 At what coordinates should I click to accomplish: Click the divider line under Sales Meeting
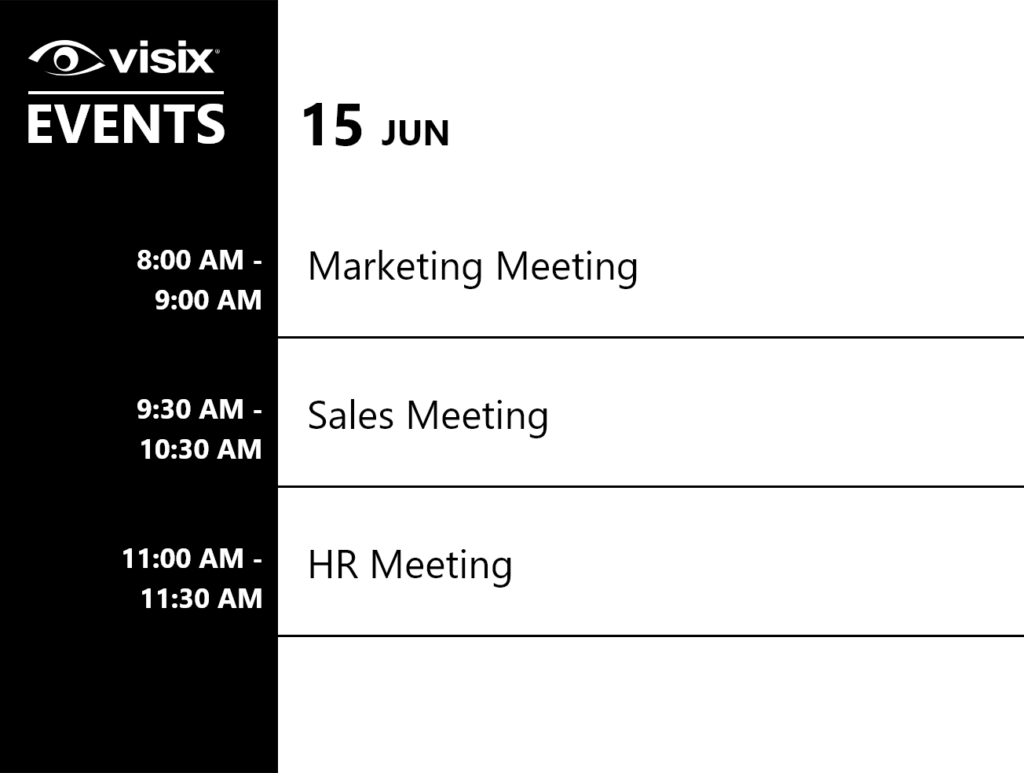click(650, 487)
